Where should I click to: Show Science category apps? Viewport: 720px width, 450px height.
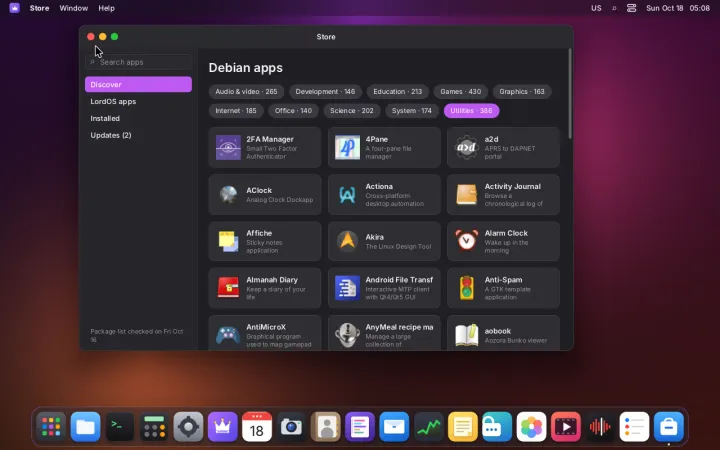352,111
